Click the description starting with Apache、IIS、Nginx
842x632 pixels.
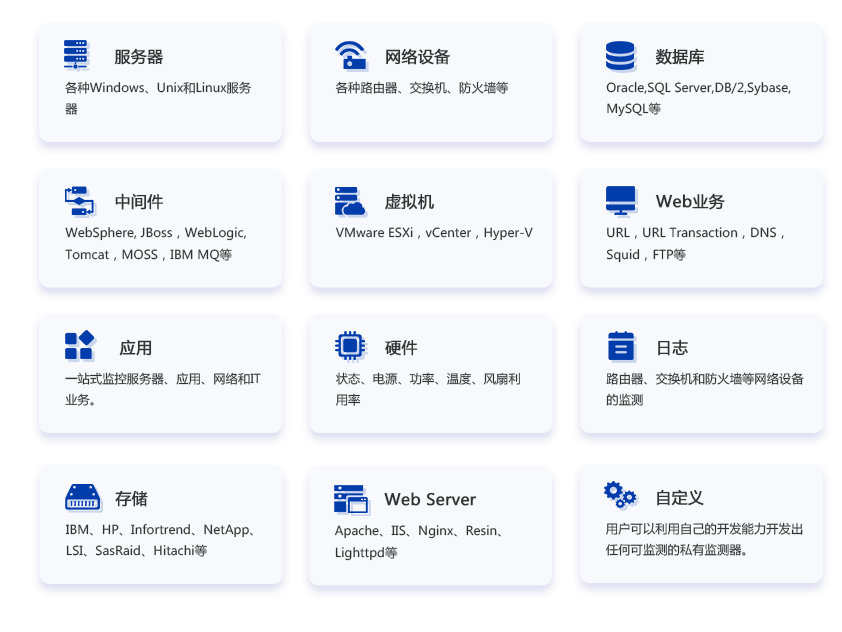(x=419, y=541)
